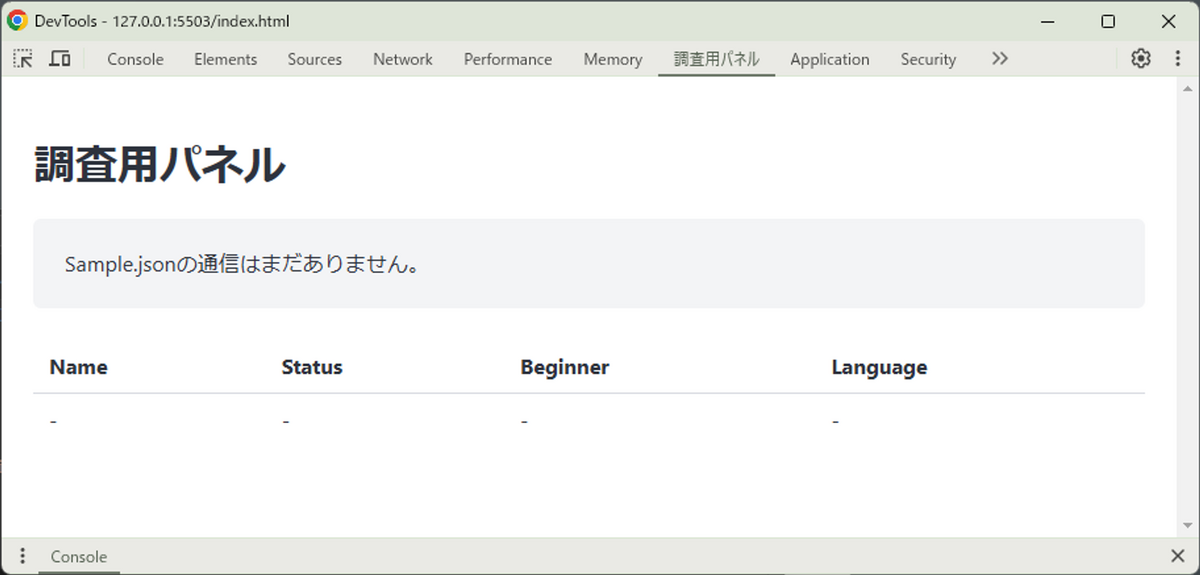
Task: Open the three-dot customize DevTools menu
Action: (1177, 59)
